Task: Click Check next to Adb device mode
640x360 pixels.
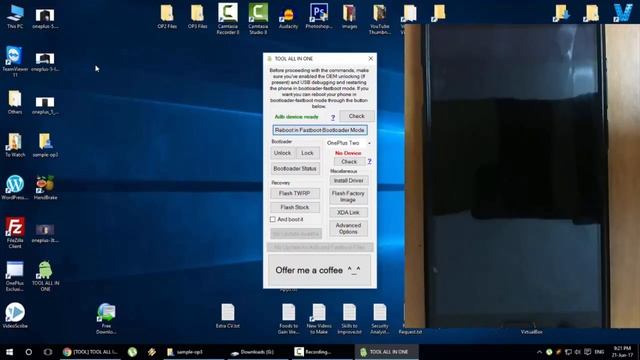Action: click(356, 116)
